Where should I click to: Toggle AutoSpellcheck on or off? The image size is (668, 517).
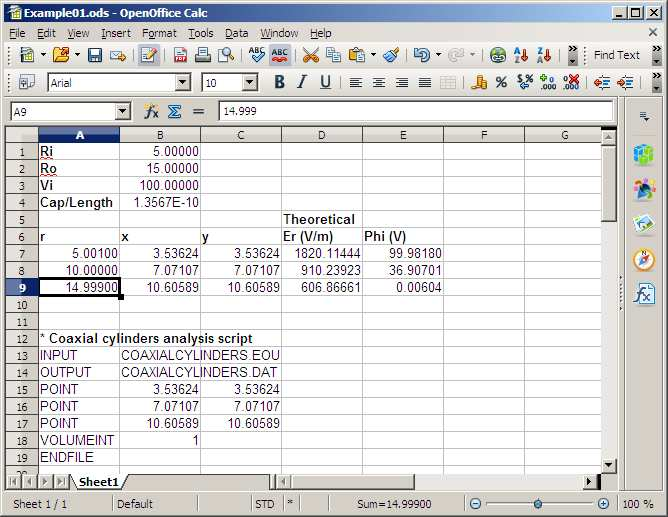click(280, 55)
